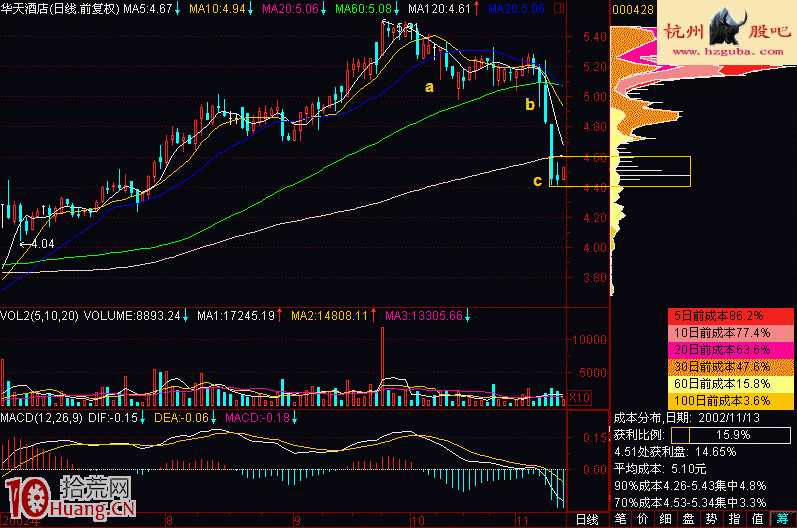The image size is (797, 528).
Task: Click the MA2:14808.11 volume label
Action: point(329,316)
